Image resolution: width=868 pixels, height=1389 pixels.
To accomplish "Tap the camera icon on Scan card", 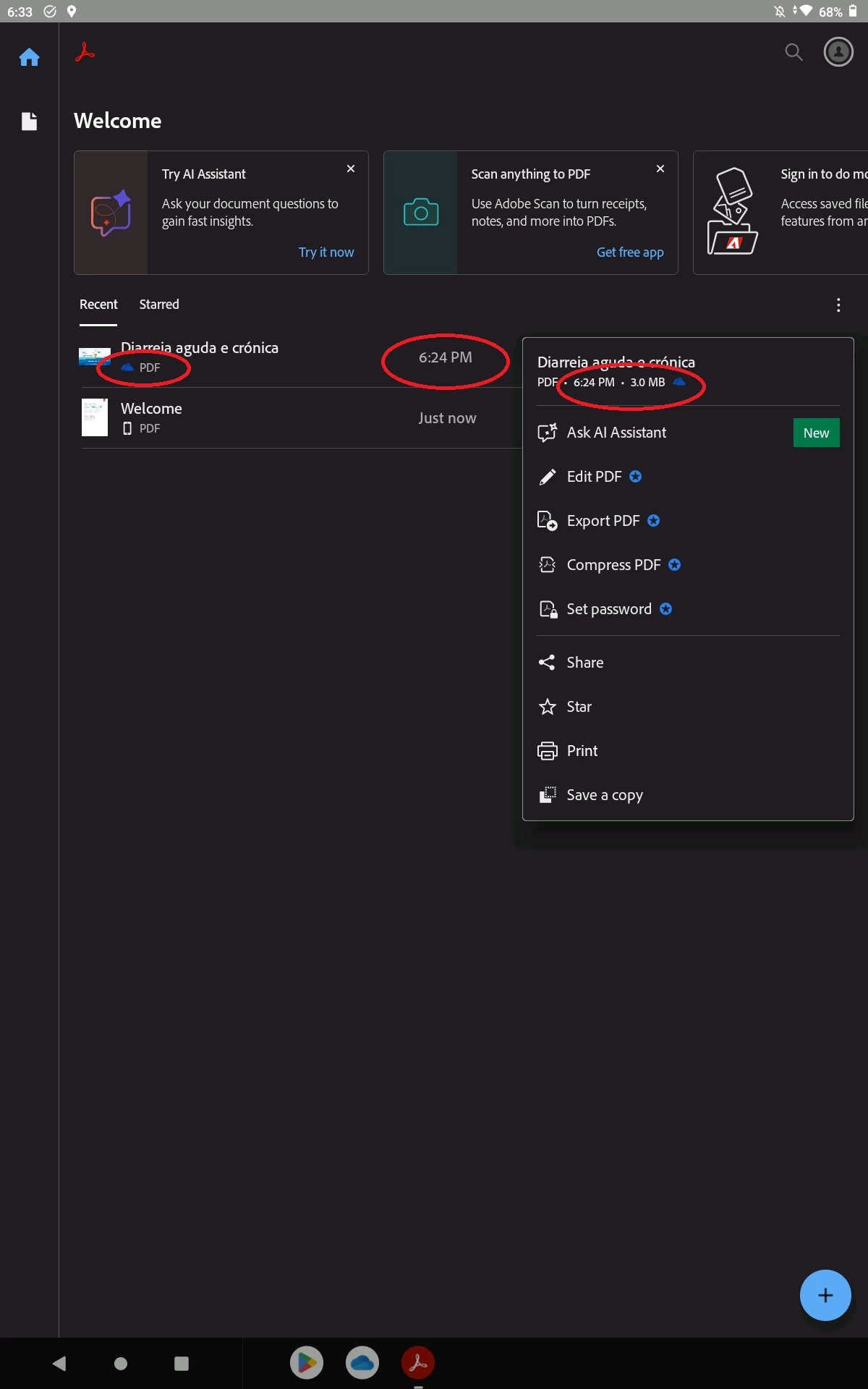I will click(x=421, y=213).
